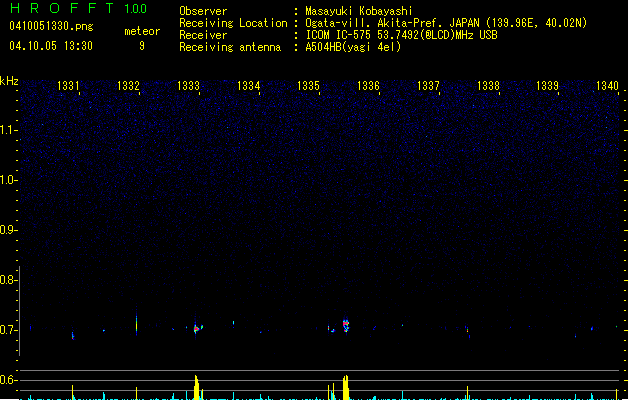Click the 'Observer' field label
629x400 pixels.
[x=203, y=11]
